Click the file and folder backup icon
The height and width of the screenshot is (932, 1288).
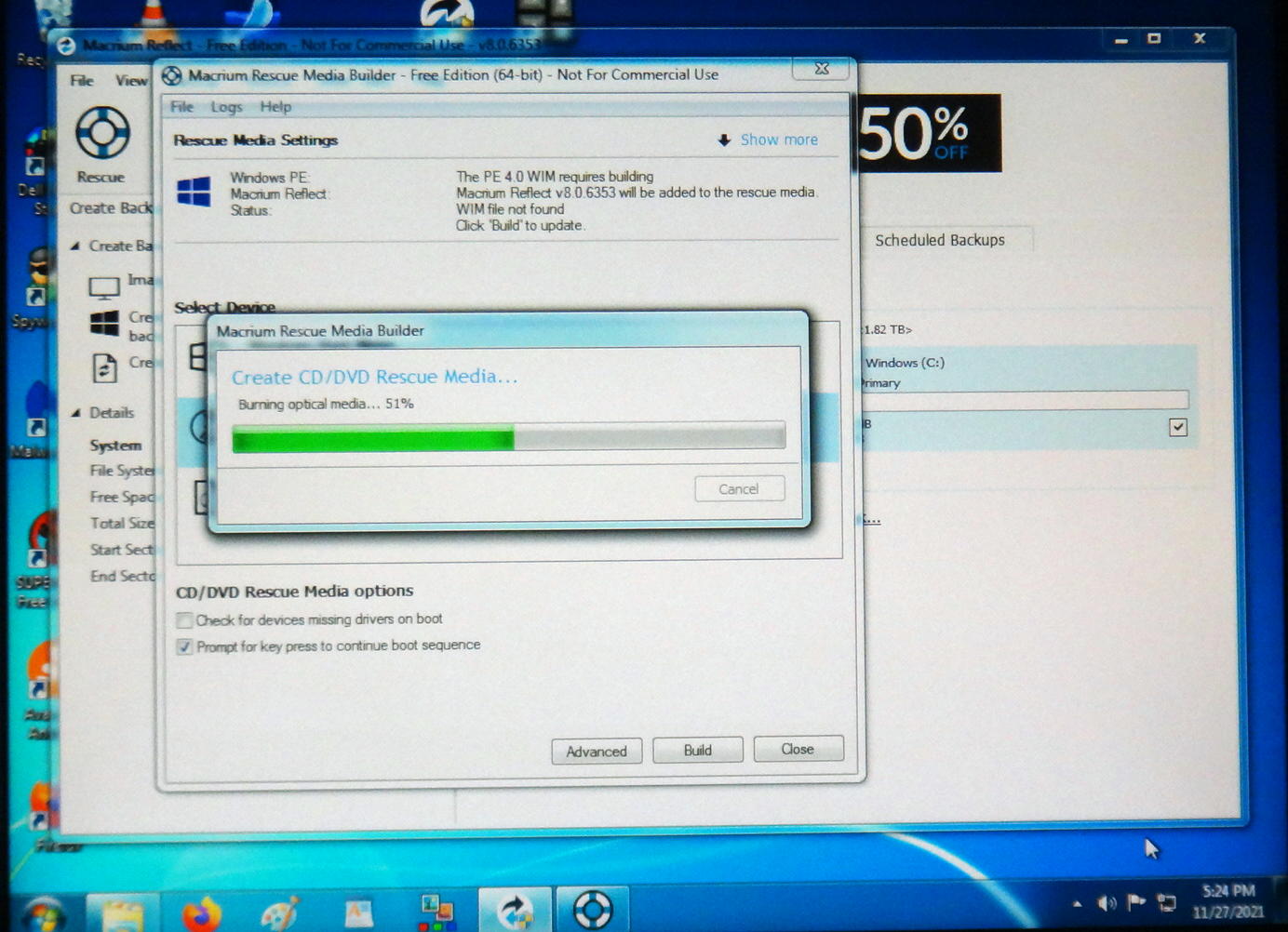coord(104,367)
